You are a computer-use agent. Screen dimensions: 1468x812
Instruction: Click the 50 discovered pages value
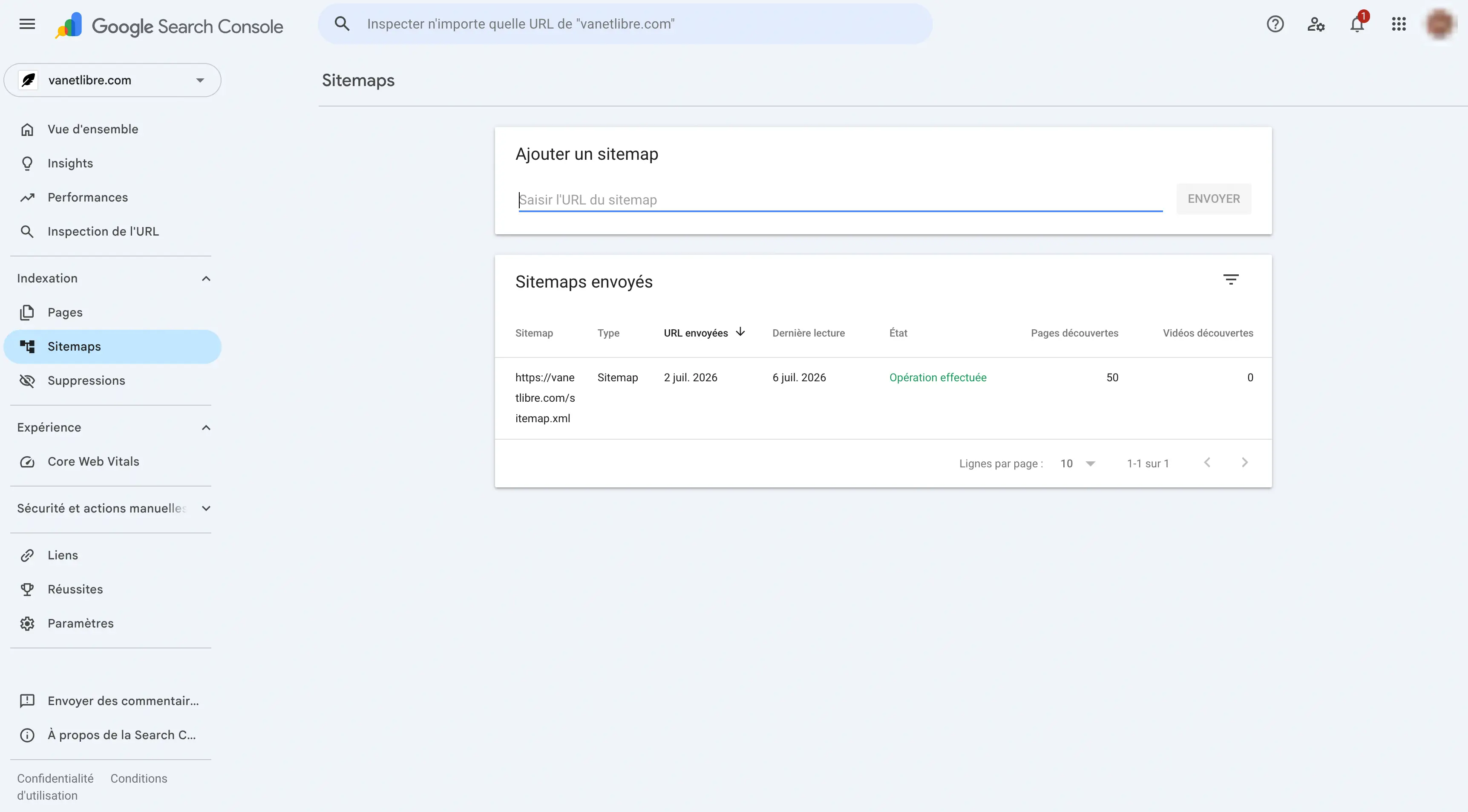coord(1112,378)
